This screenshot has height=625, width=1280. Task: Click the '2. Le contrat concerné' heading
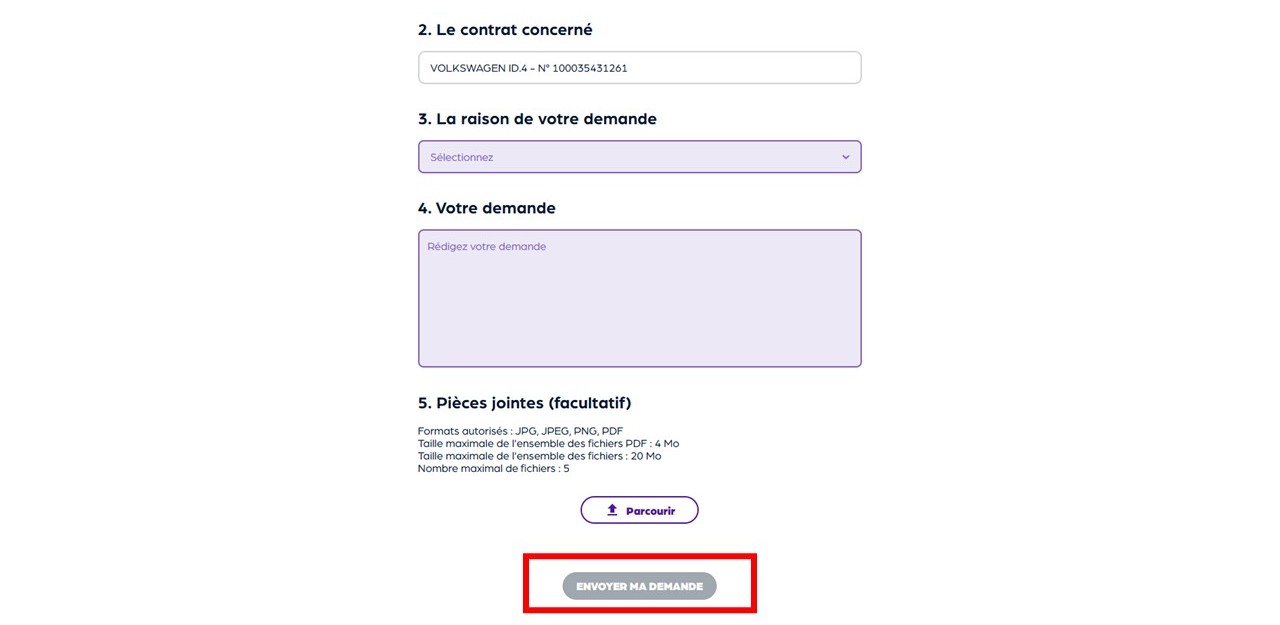pyautogui.click(x=505, y=30)
